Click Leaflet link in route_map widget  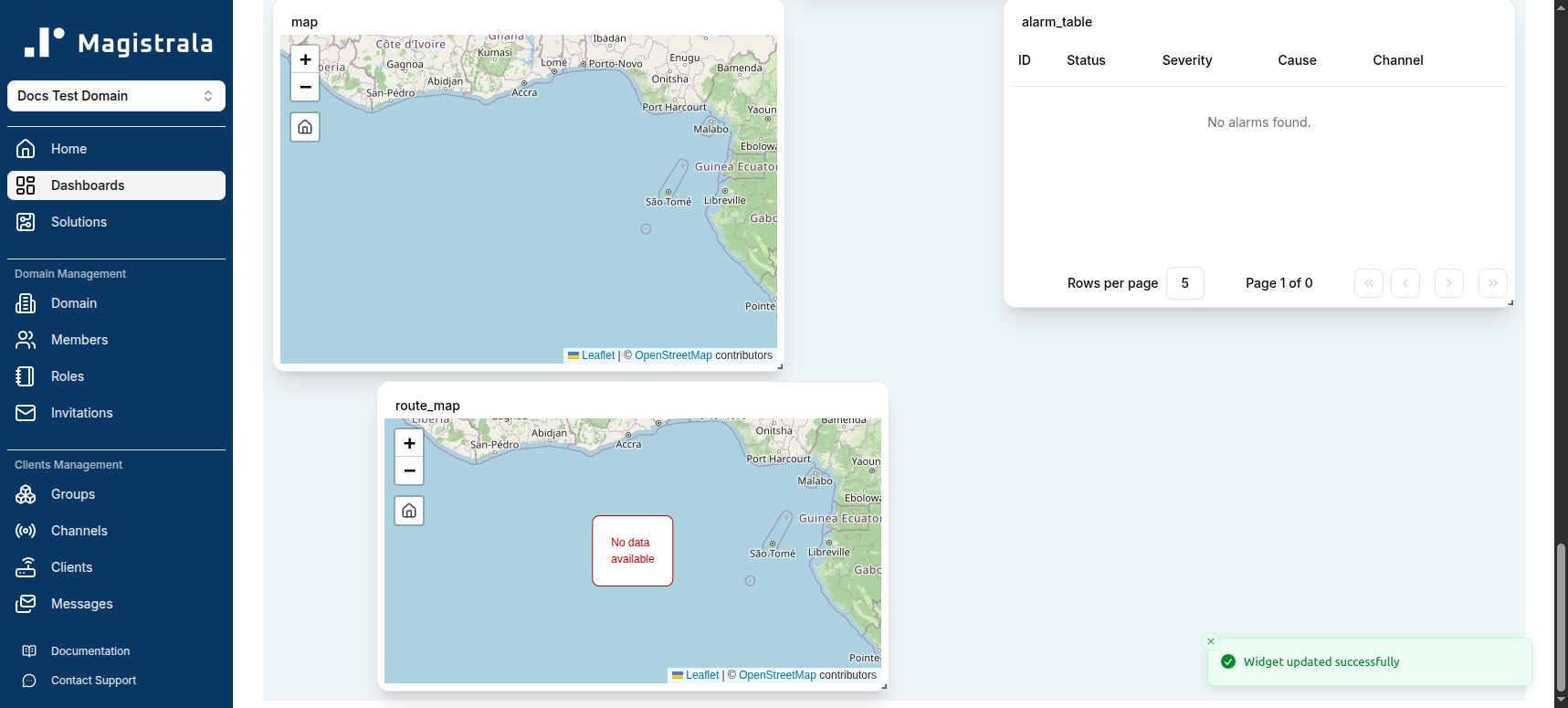point(702,675)
